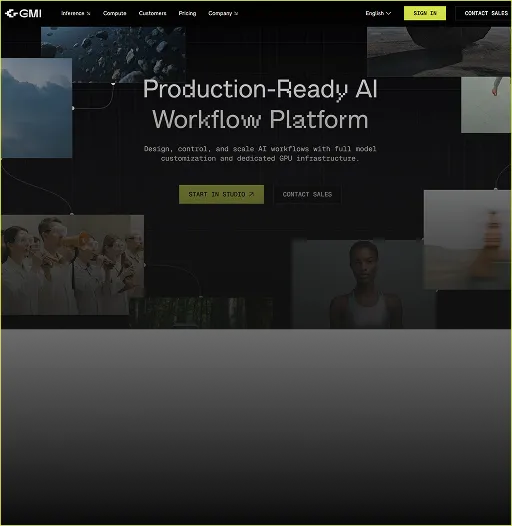Viewport: 512px width, 526px height.
Task: Select the blurred orange figure thumbnail
Action: coord(467,240)
